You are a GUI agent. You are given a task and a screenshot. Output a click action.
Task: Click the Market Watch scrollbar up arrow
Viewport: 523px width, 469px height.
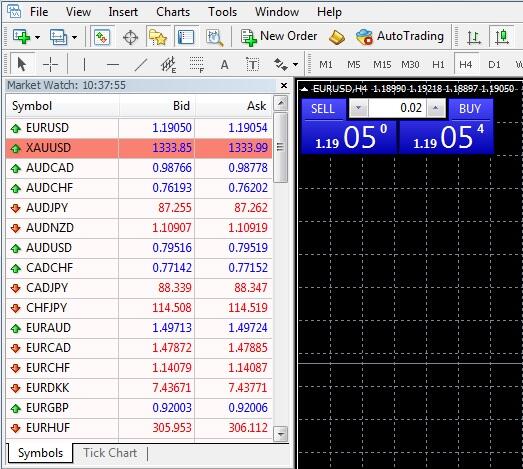click(281, 103)
